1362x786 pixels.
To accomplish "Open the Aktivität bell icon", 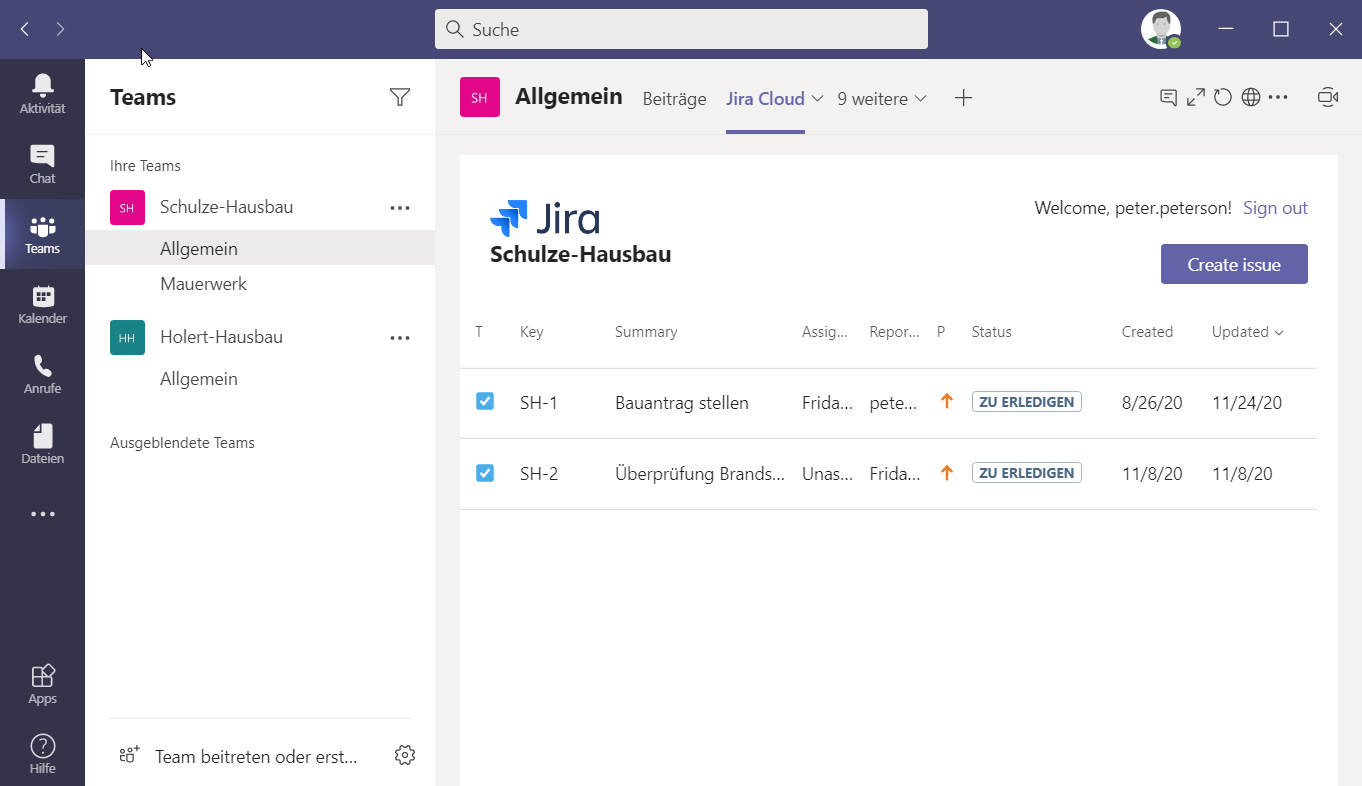I will click(42, 94).
